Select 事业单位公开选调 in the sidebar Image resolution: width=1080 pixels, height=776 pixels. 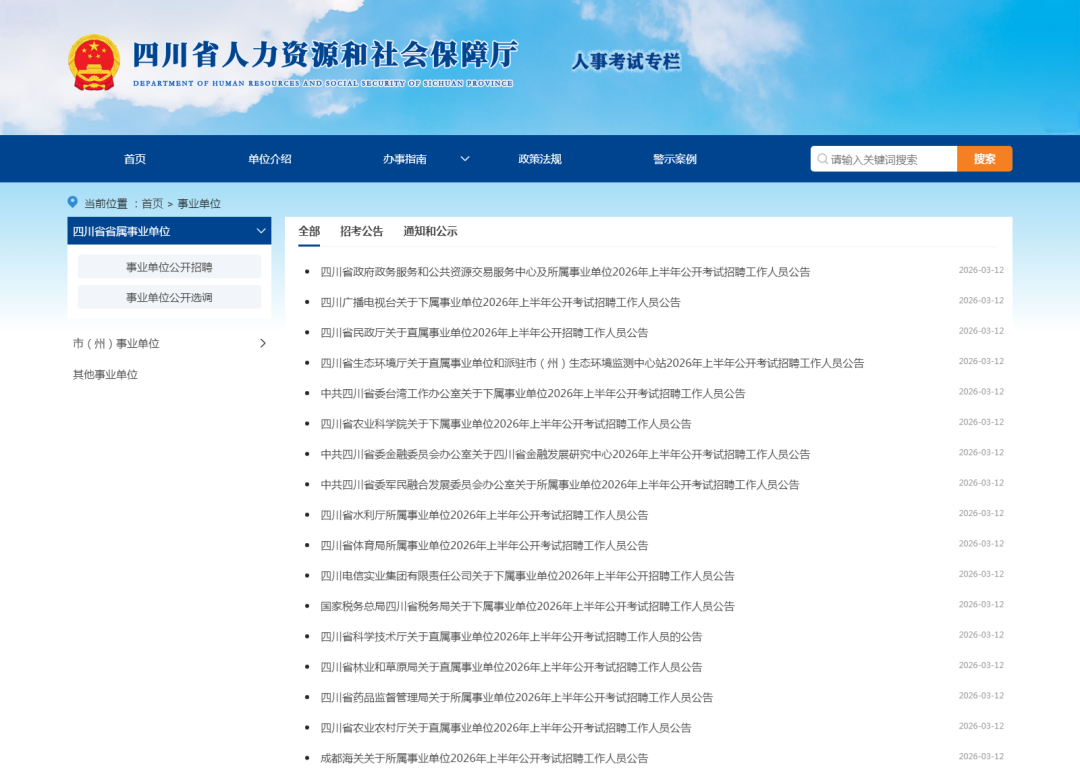(170, 296)
